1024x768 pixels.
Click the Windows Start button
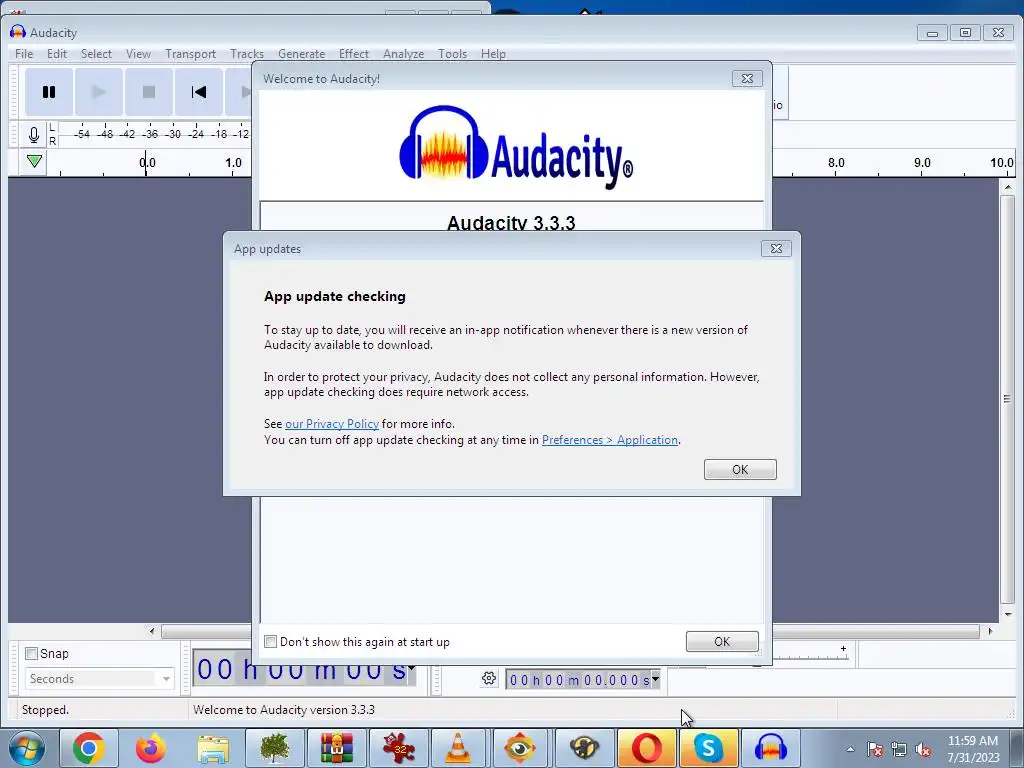pyautogui.click(x=27, y=748)
